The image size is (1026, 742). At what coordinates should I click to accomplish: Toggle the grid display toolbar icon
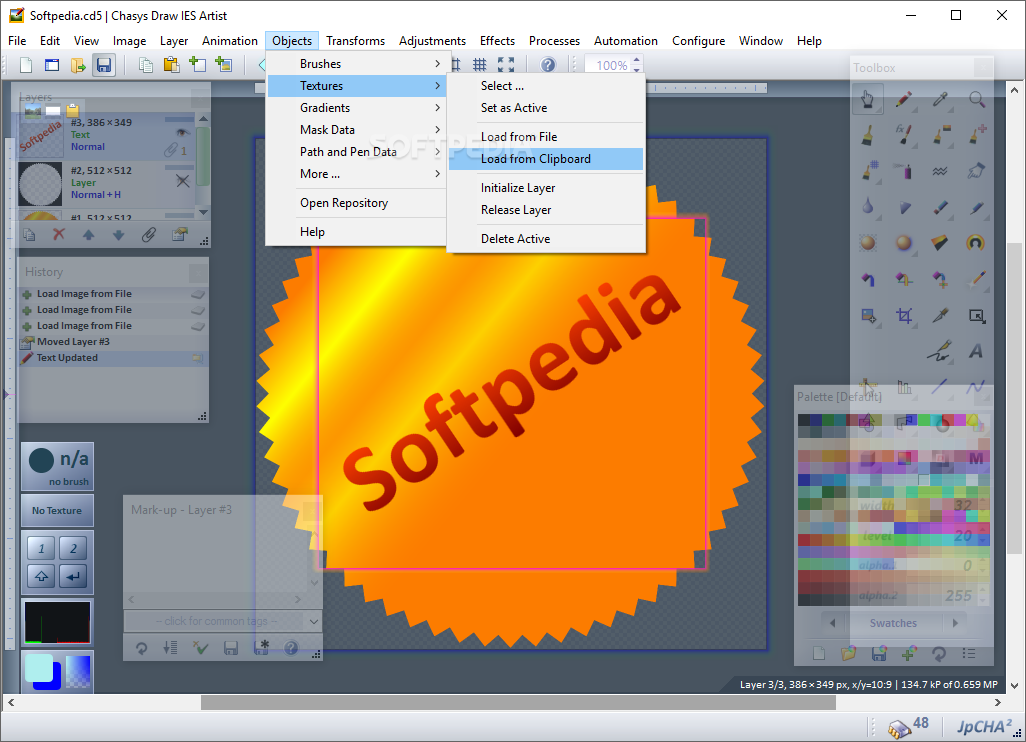tap(480, 65)
